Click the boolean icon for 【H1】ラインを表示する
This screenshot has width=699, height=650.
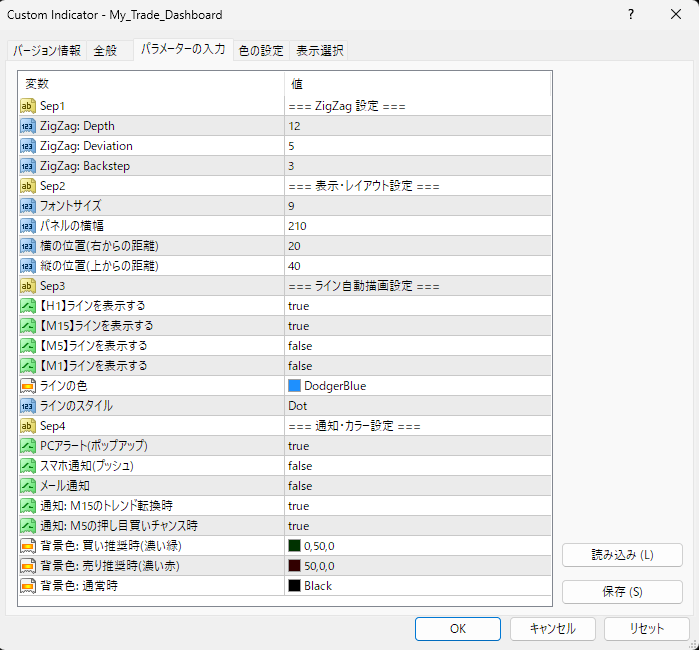(x=28, y=306)
